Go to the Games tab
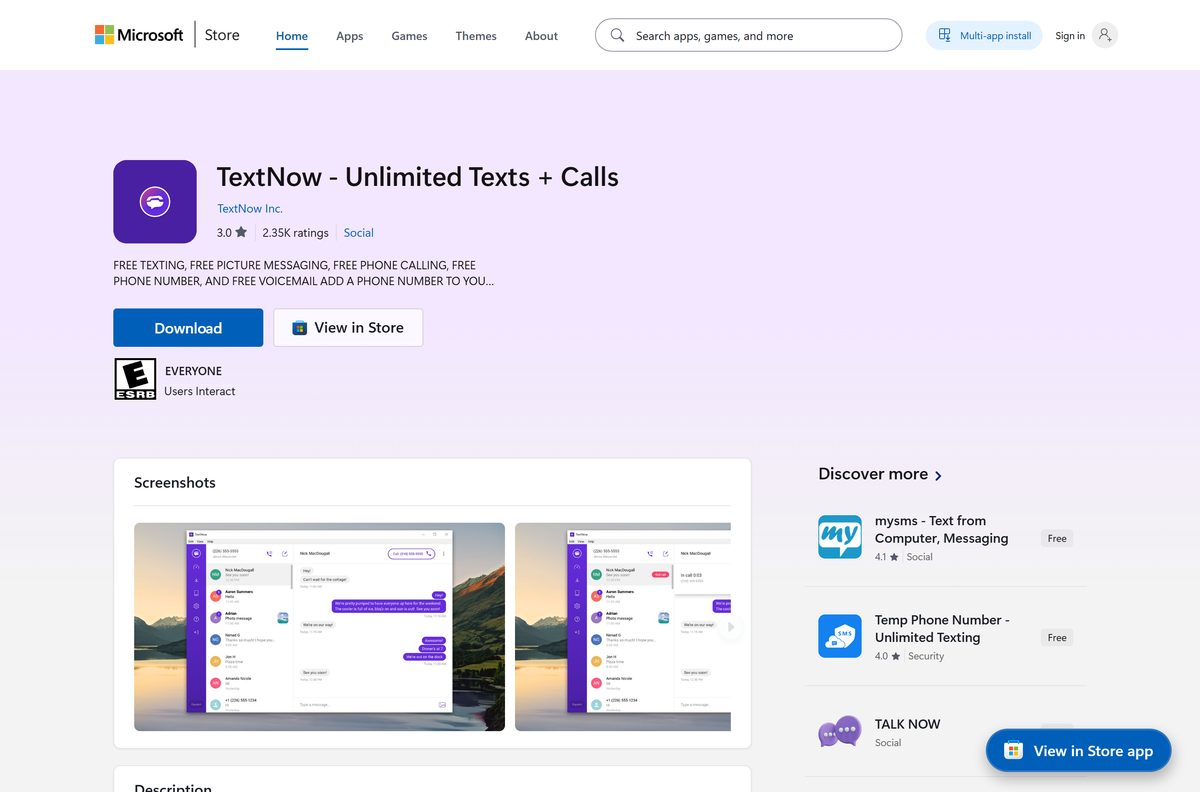 (x=409, y=36)
